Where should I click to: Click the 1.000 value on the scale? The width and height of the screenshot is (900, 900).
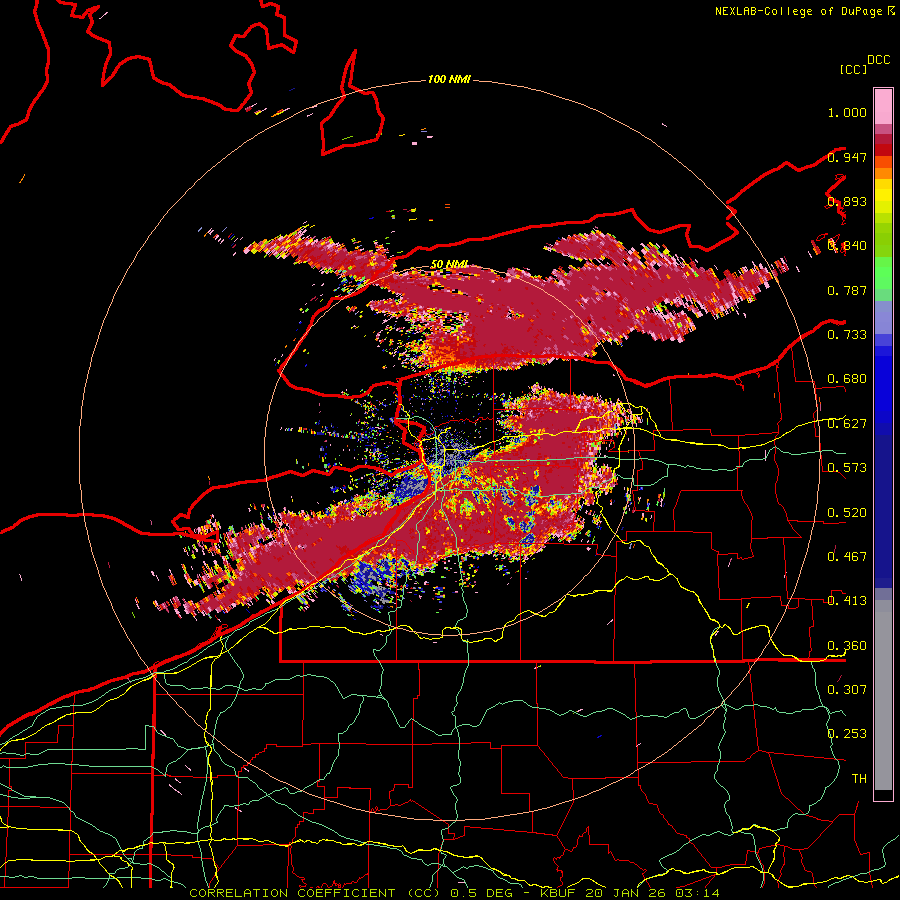(847, 112)
